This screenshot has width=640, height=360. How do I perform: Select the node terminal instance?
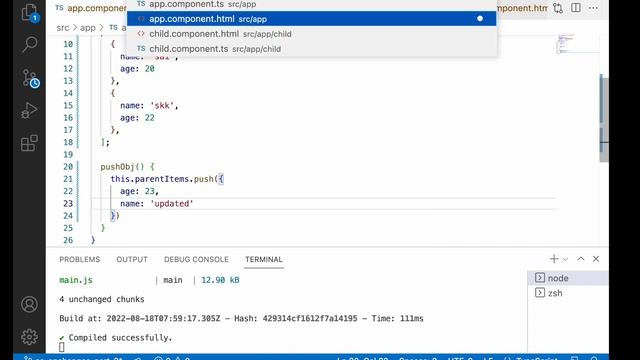[568, 278]
